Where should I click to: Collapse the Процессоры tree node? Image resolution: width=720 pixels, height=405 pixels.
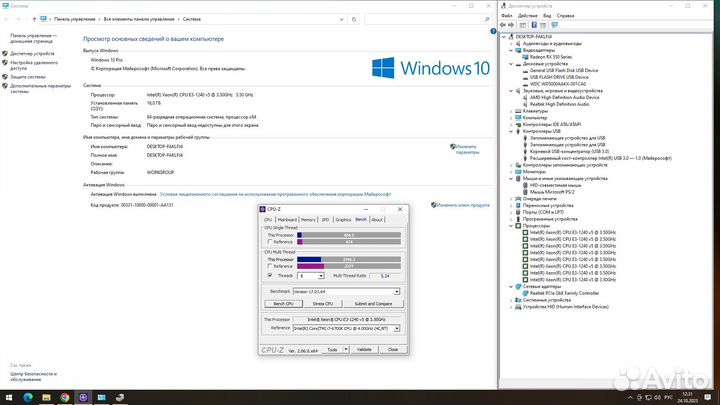tap(511, 226)
